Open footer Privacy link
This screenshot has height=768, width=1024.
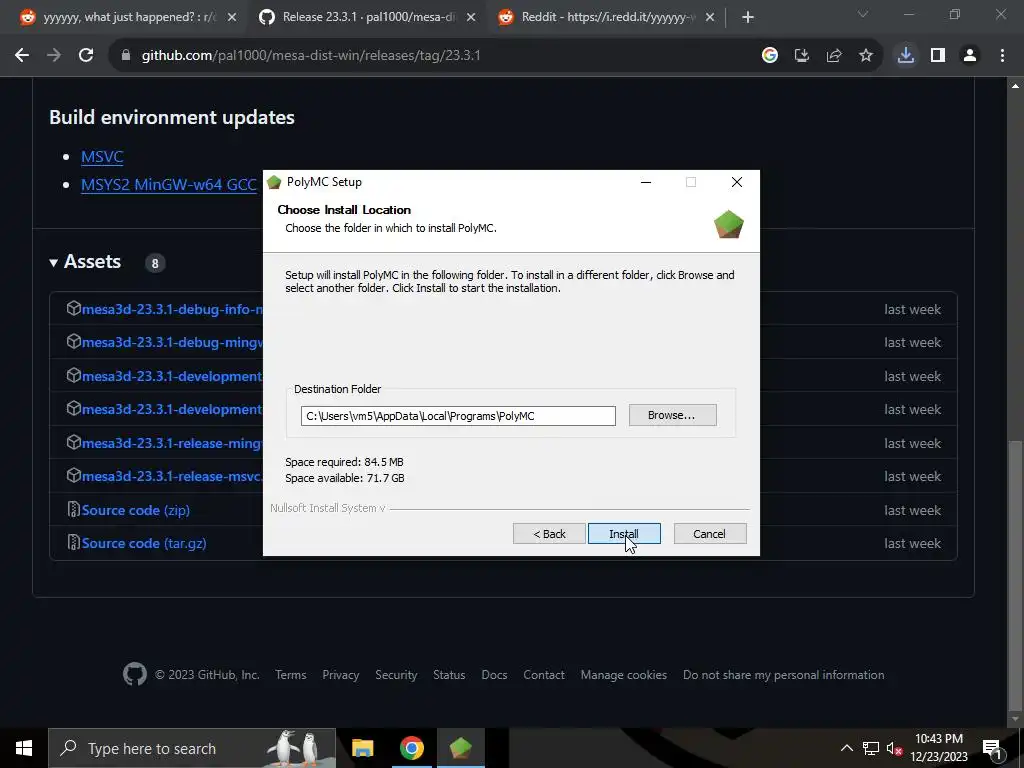[x=340, y=675]
